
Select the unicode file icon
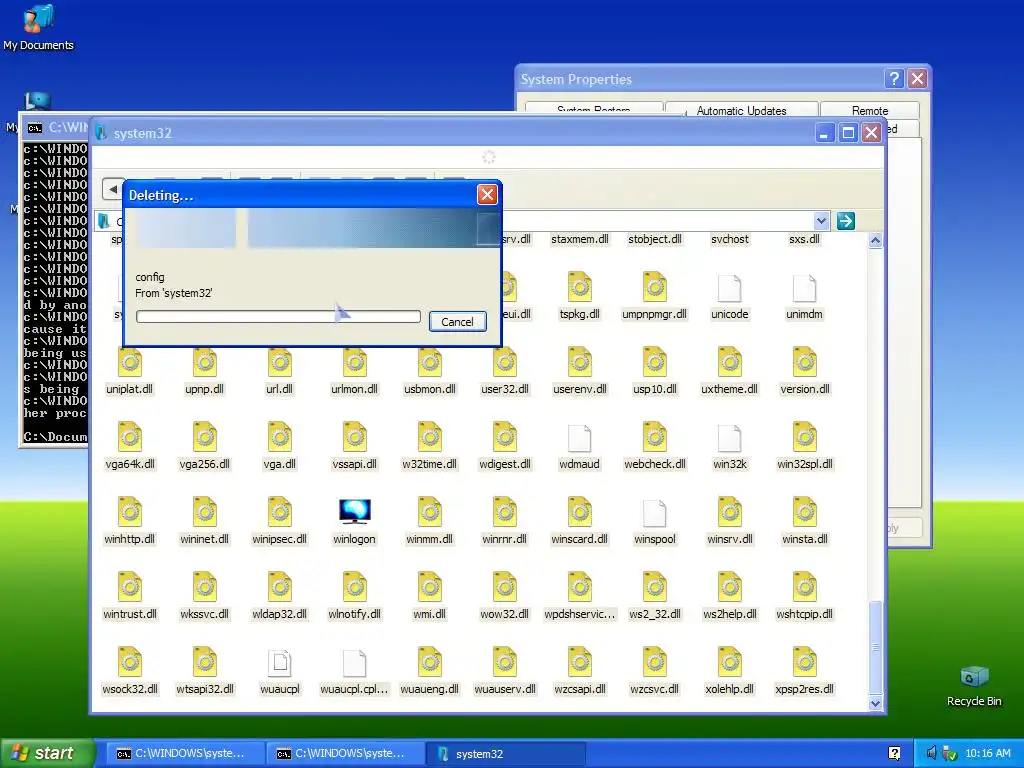pyautogui.click(x=730, y=287)
